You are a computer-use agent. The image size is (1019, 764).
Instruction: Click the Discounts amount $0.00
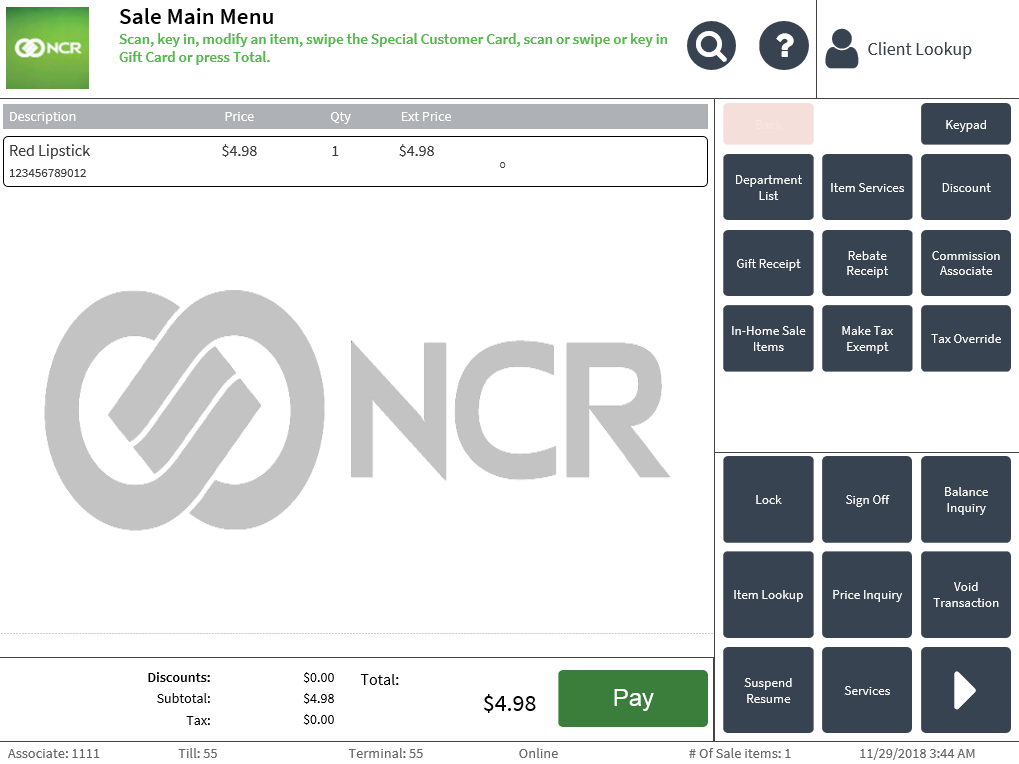(318, 678)
